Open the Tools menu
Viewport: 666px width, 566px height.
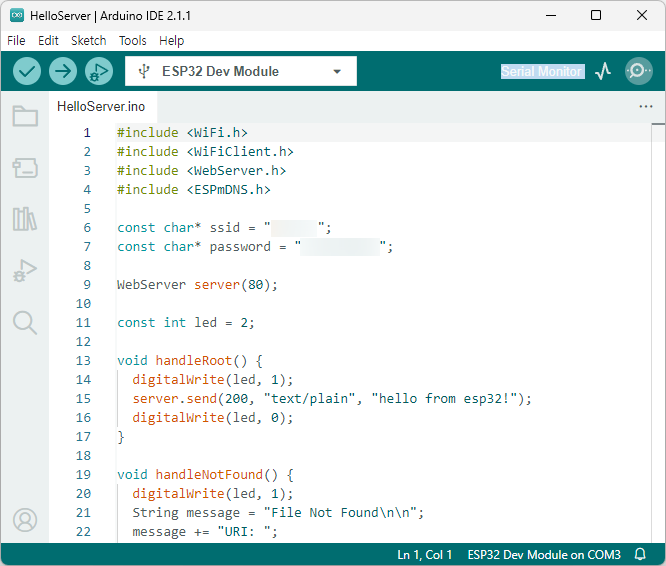pyautogui.click(x=133, y=41)
